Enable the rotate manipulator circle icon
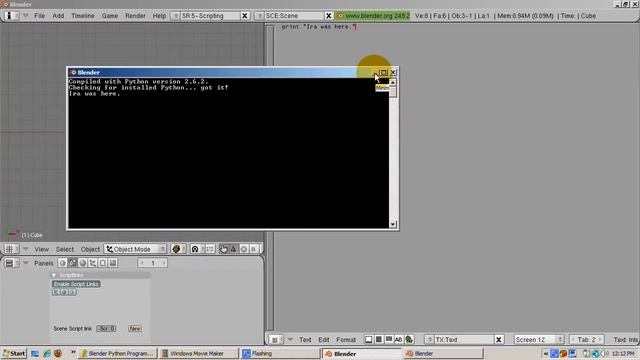 [x=244, y=249]
